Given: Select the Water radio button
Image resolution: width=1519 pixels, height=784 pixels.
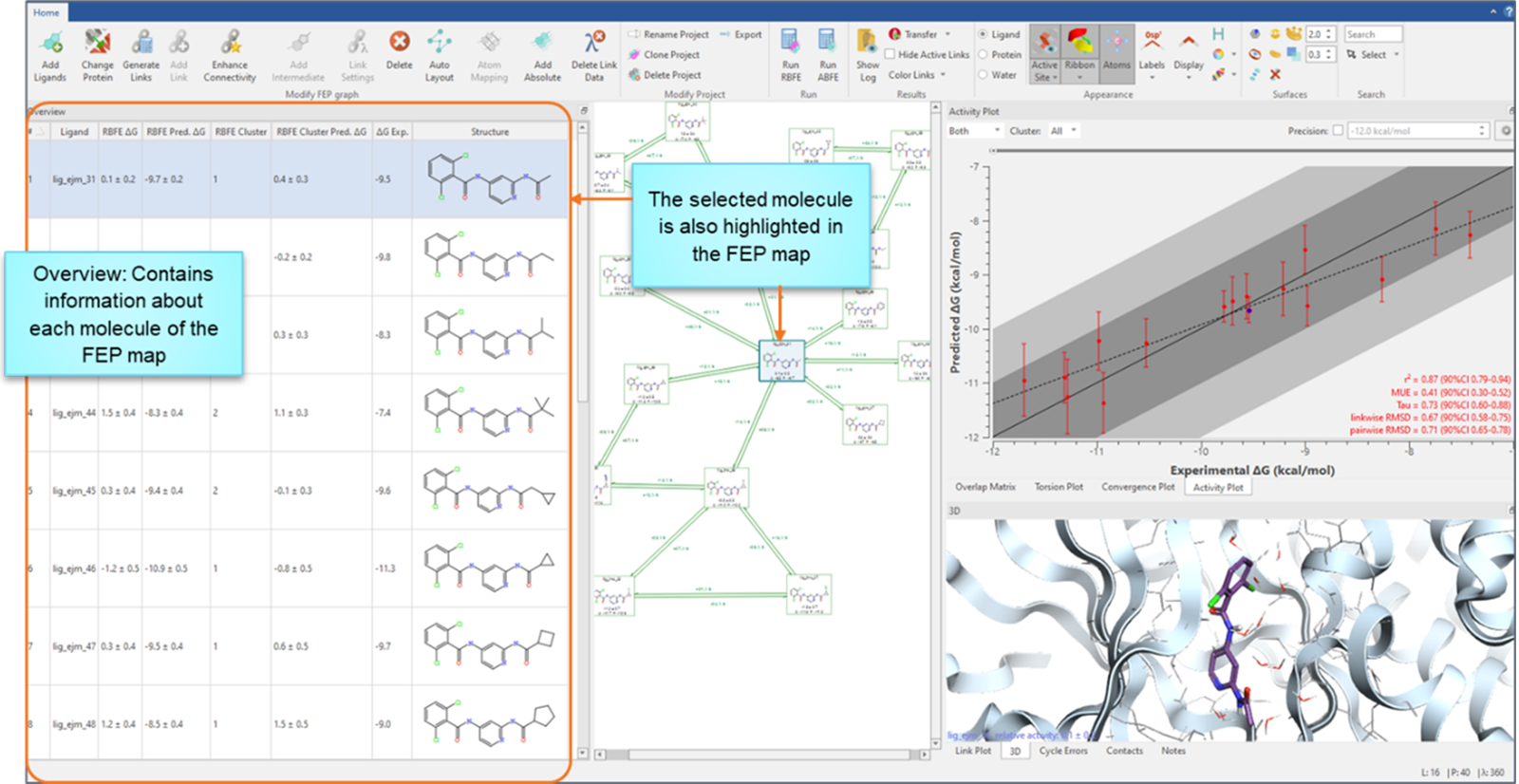Looking at the screenshot, I should pyautogui.click(x=984, y=75).
